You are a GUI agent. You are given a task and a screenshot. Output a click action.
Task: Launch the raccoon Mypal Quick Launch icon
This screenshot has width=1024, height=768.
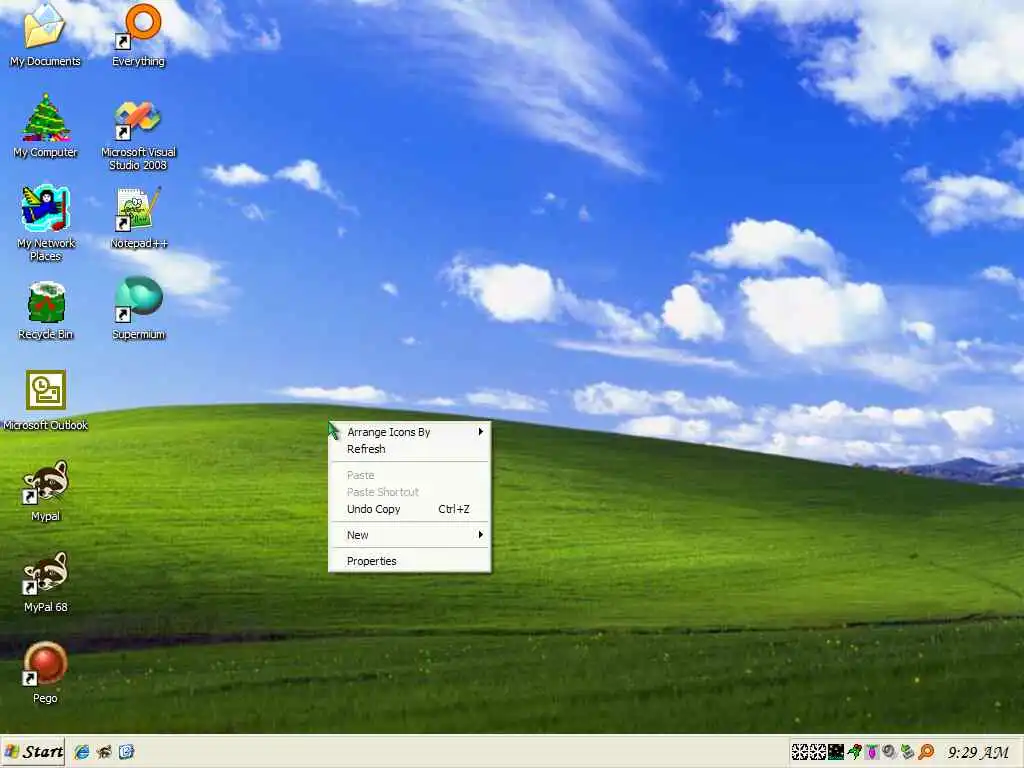pyautogui.click(x=104, y=752)
